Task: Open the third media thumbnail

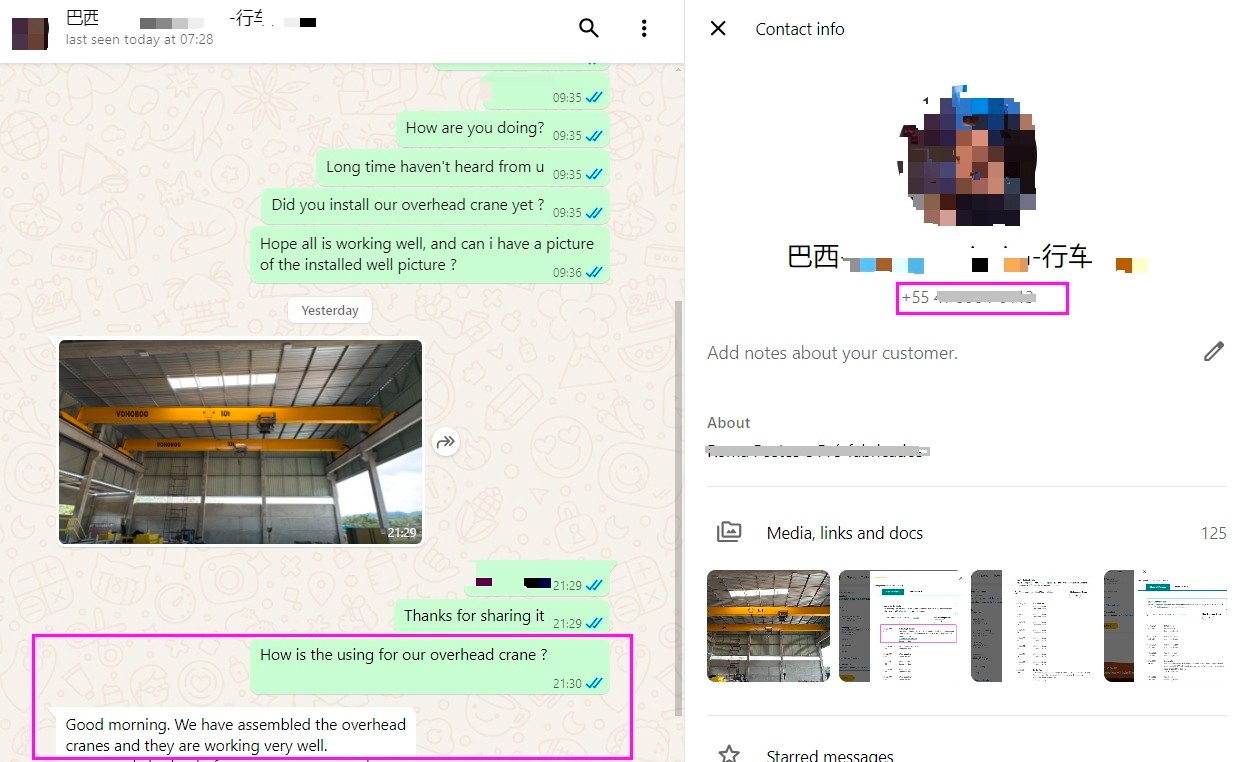Action: (x=1032, y=626)
